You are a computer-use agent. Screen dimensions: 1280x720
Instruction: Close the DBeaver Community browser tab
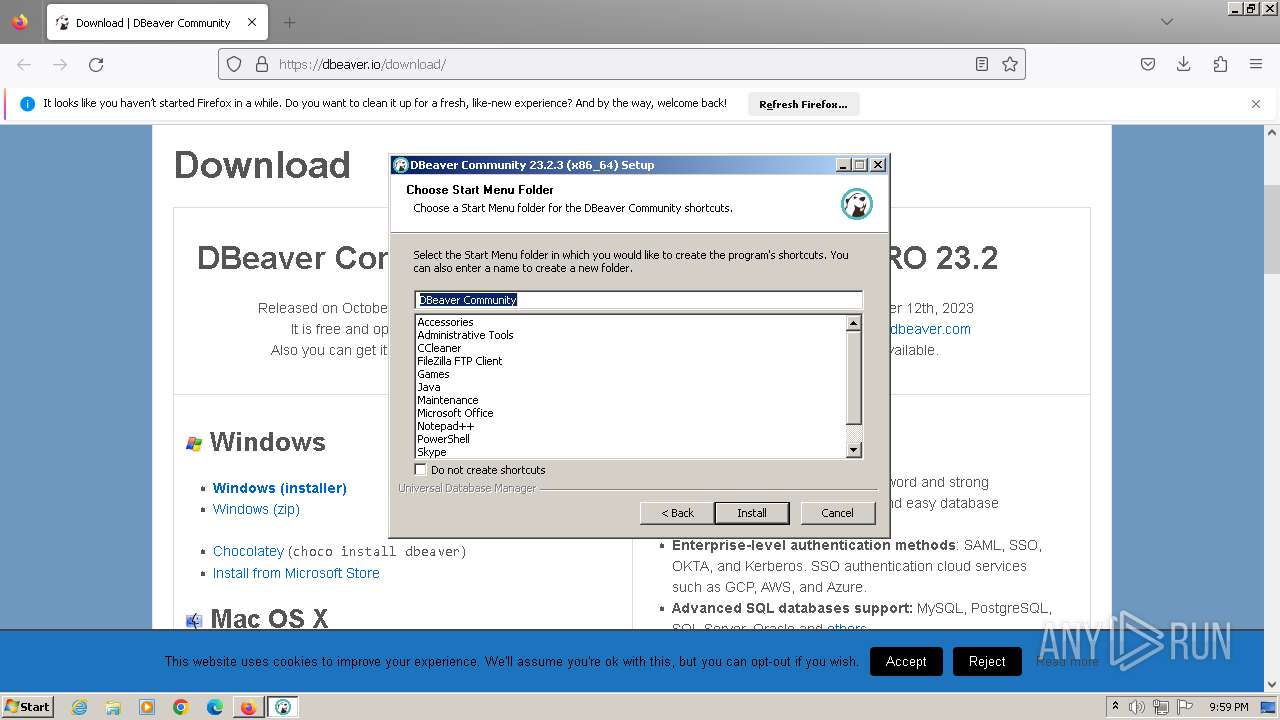[252, 22]
